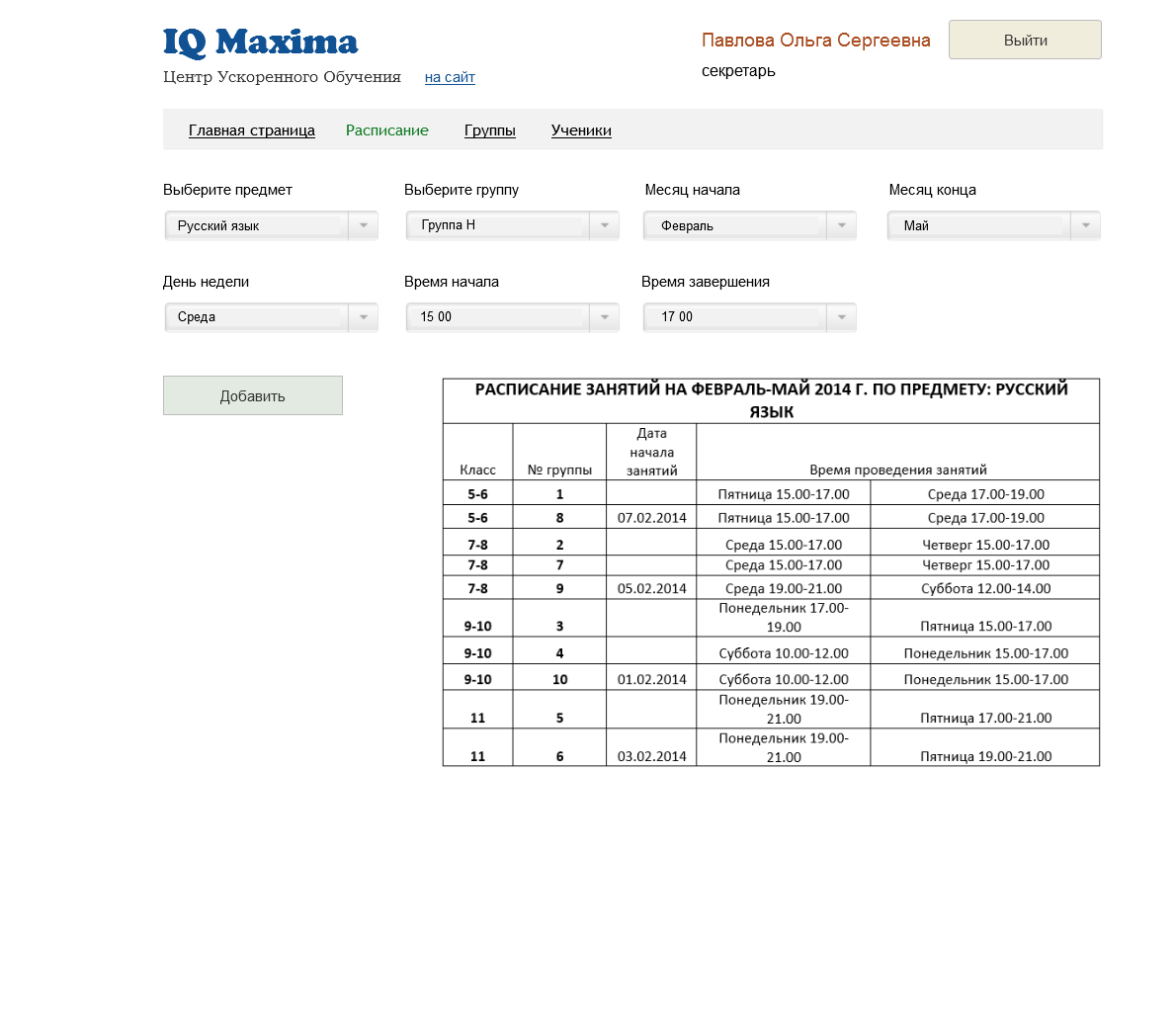Image resolution: width=1176 pixels, height=1028 pixels.
Task: Click the IQ Maxima logo
Action: tap(260, 43)
